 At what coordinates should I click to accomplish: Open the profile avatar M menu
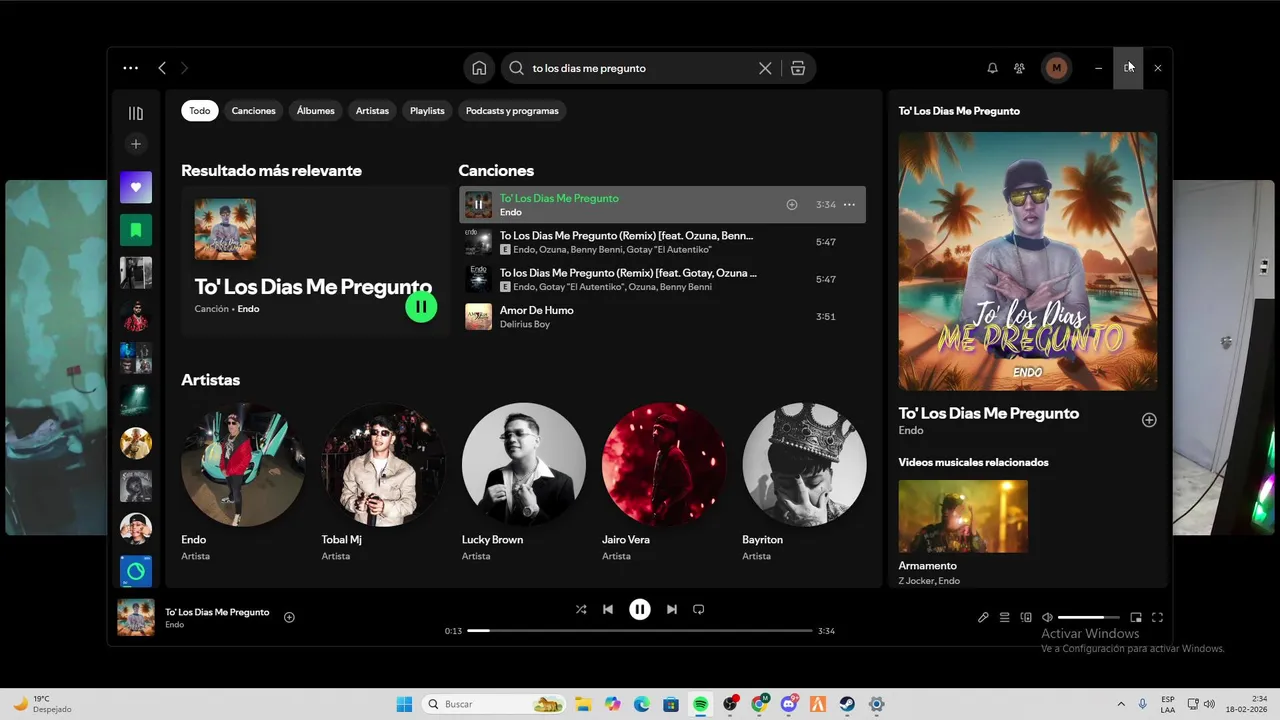(x=1056, y=68)
